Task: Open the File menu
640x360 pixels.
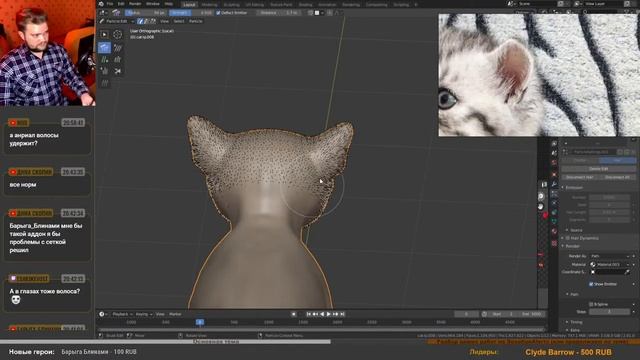Action: pos(110,4)
